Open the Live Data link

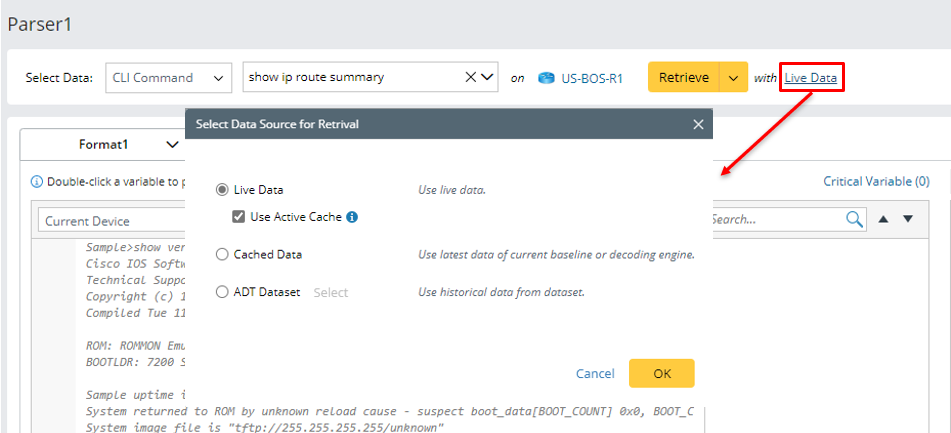(x=811, y=77)
